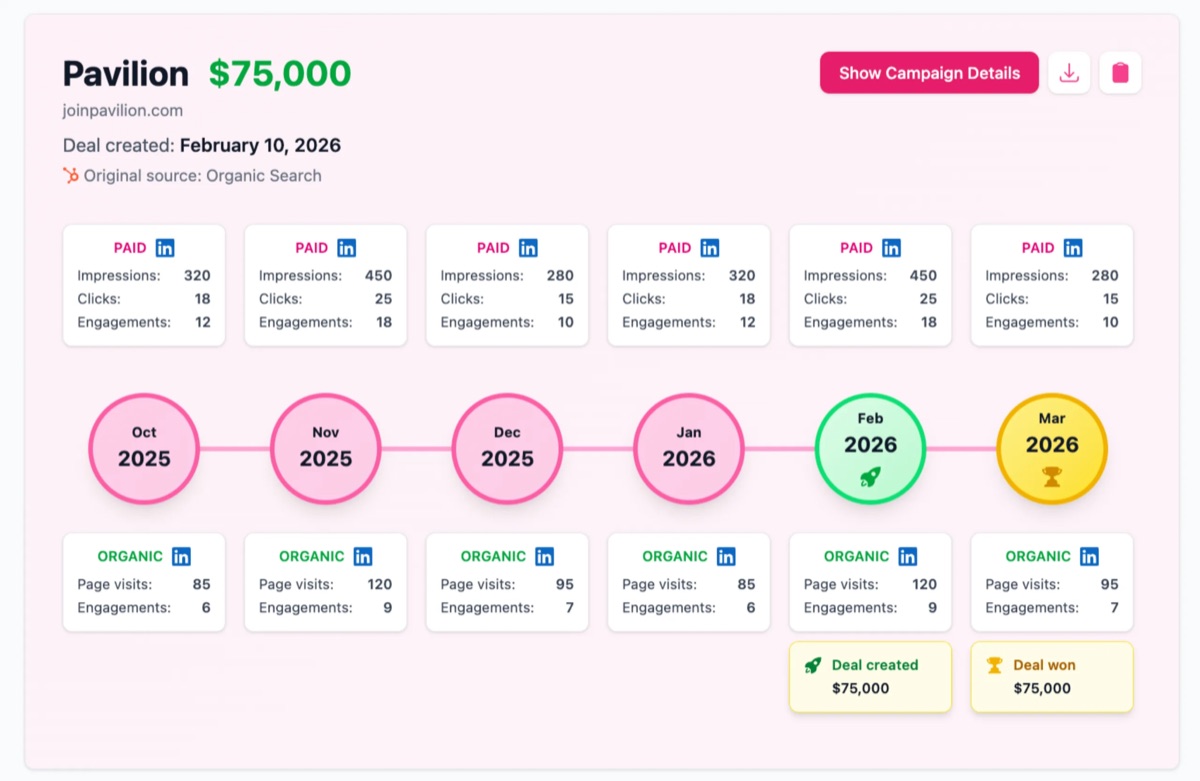This screenshot has width=1200, height=781.
Task: Click the PAID label in Jan 2026 card
Action: click(675, 248)
